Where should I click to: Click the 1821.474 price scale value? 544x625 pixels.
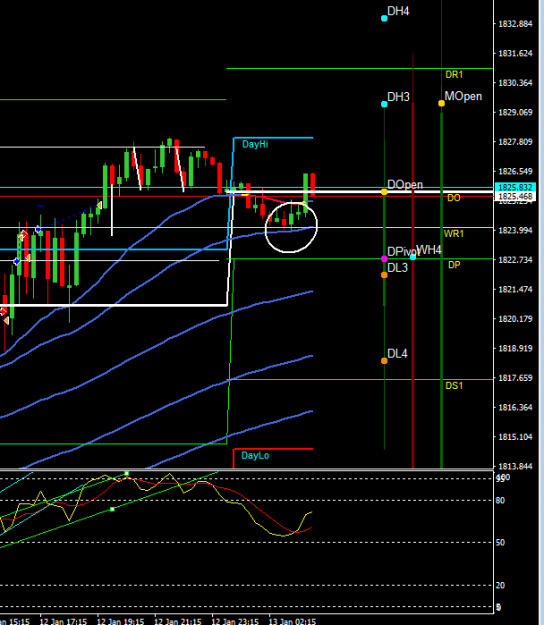point(515,289)
